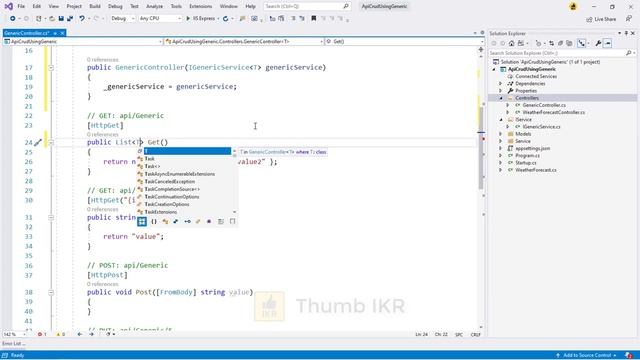Toggle IntelliSense interfaces filter icon
The image size is (640, 360).
187,221
